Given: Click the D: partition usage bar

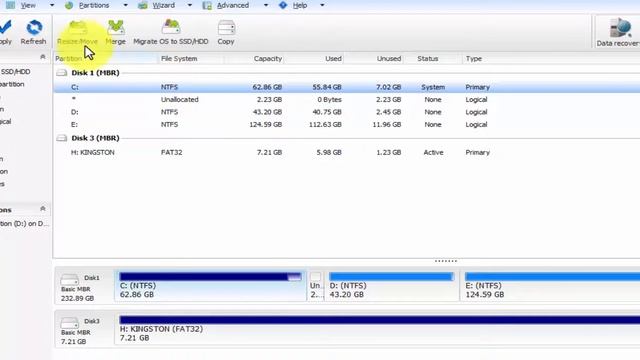Looking at the screenshot, I should click(x=391, y=277).
